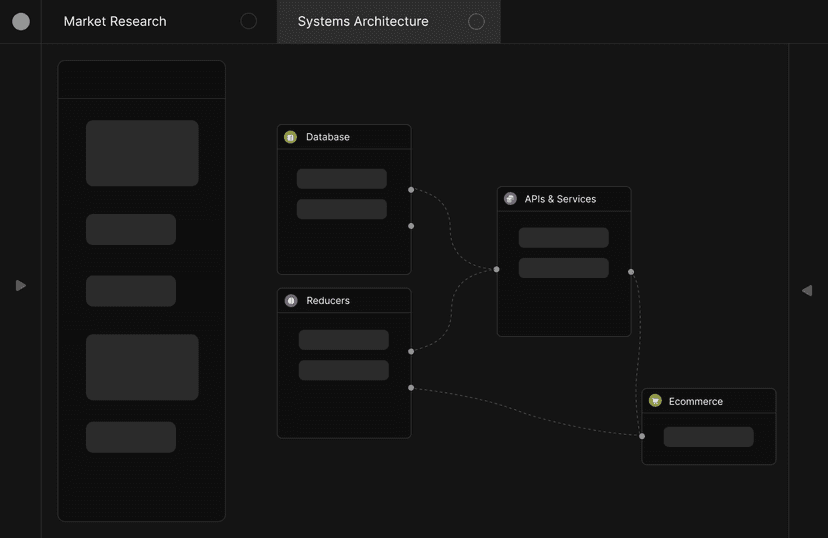The height and width of the screenshot is (538, 828).
Task: Click the first placeholder field in Database node
Action: point(342,179)
